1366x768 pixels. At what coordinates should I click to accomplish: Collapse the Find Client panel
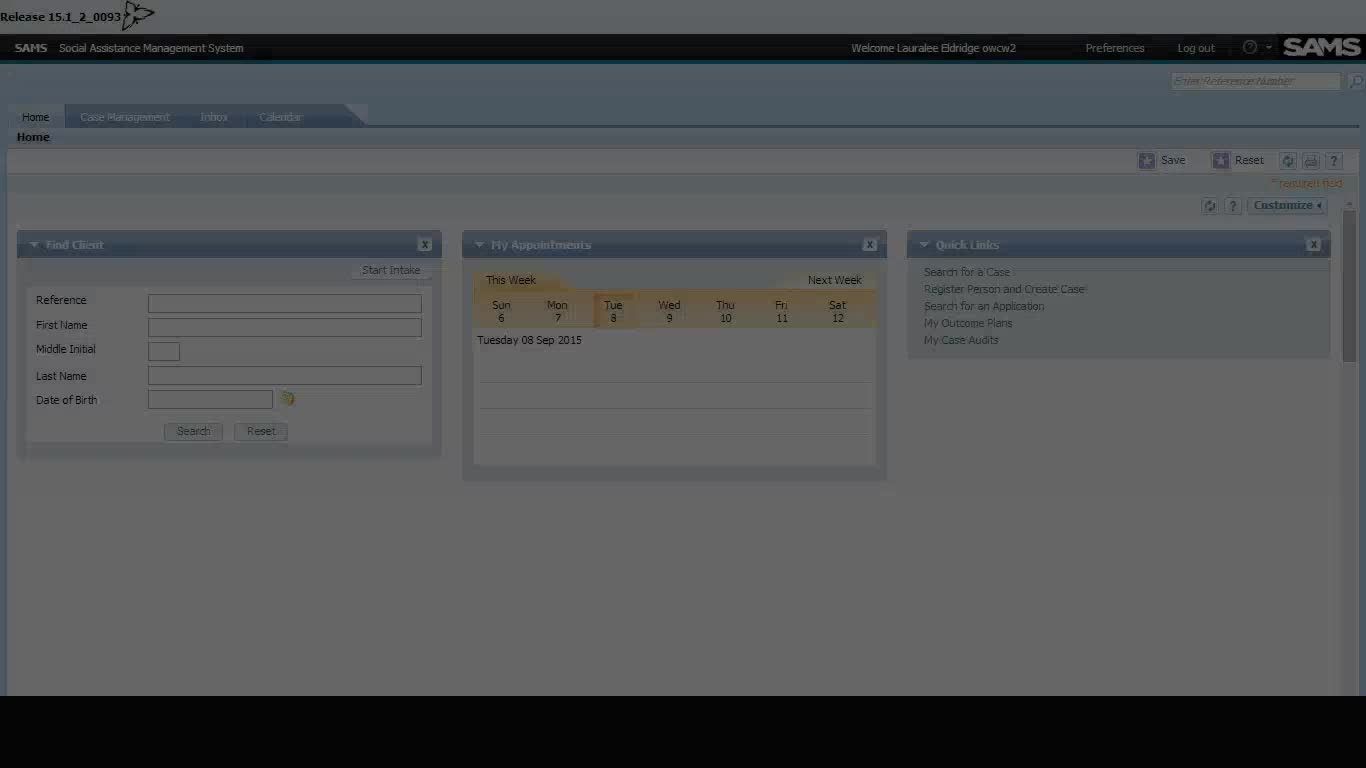33,245
